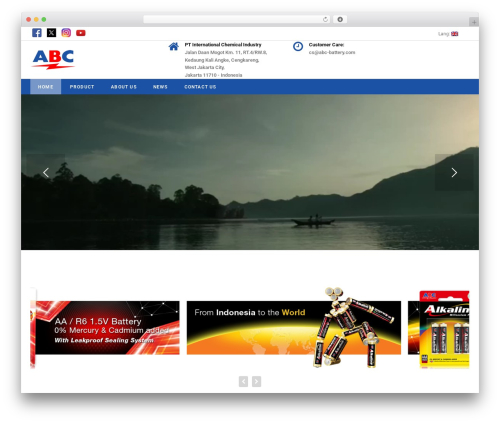Open the About Us menu item

124,87
